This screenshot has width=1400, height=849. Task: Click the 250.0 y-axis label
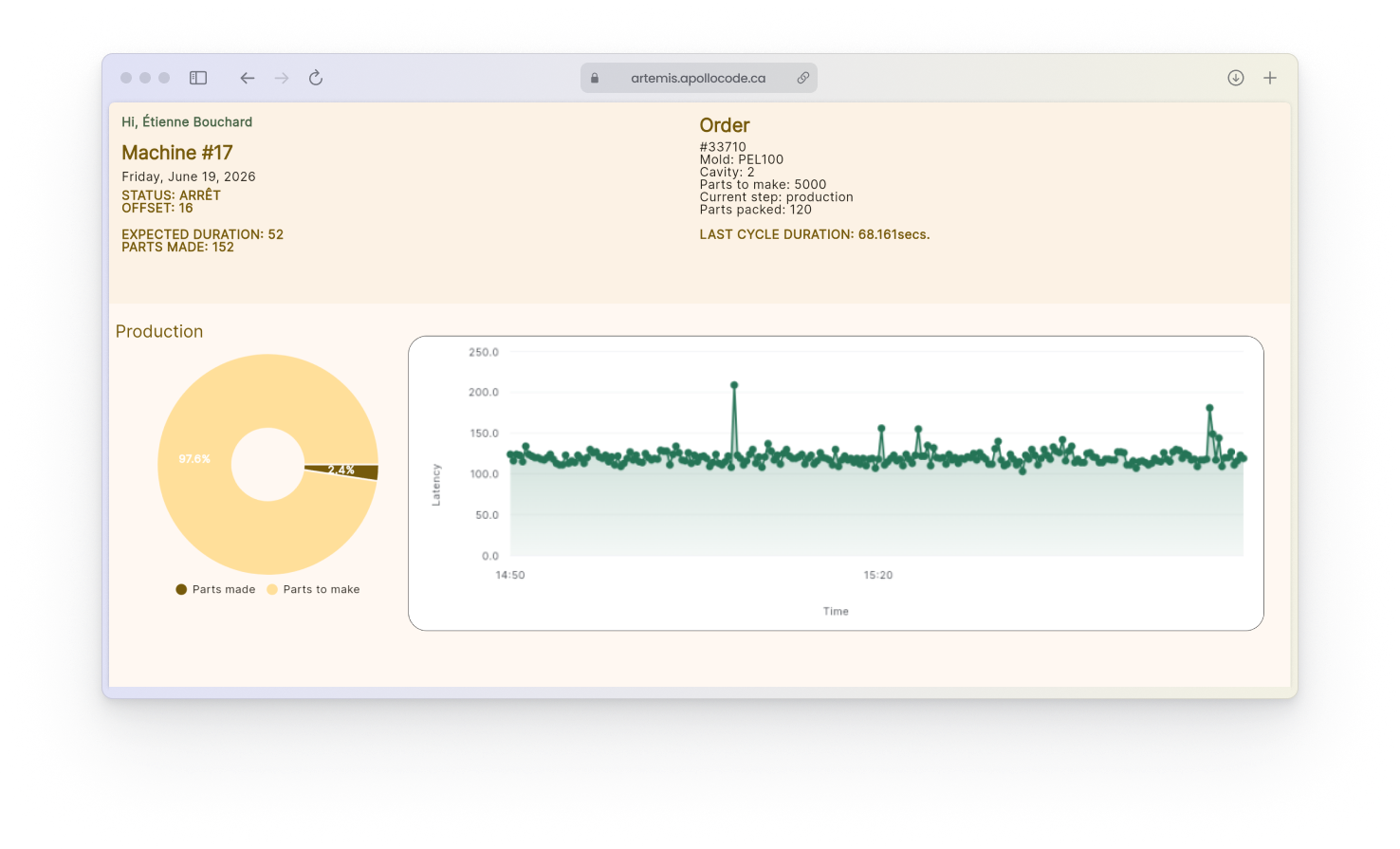click(x=484, y=352)
